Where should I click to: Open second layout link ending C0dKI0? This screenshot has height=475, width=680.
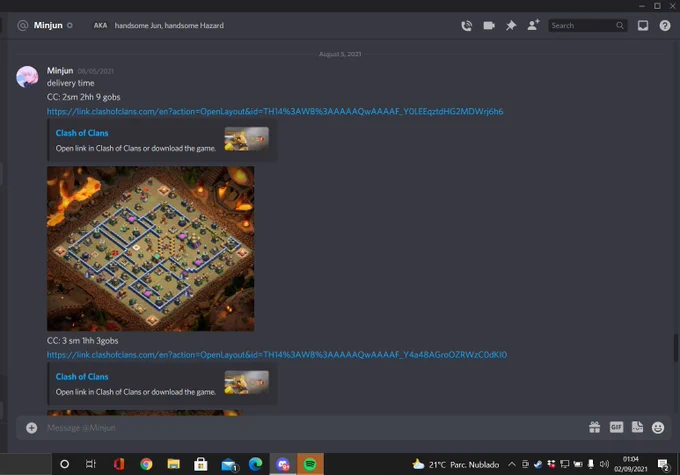pyautogui.click(x=277, y=355)
